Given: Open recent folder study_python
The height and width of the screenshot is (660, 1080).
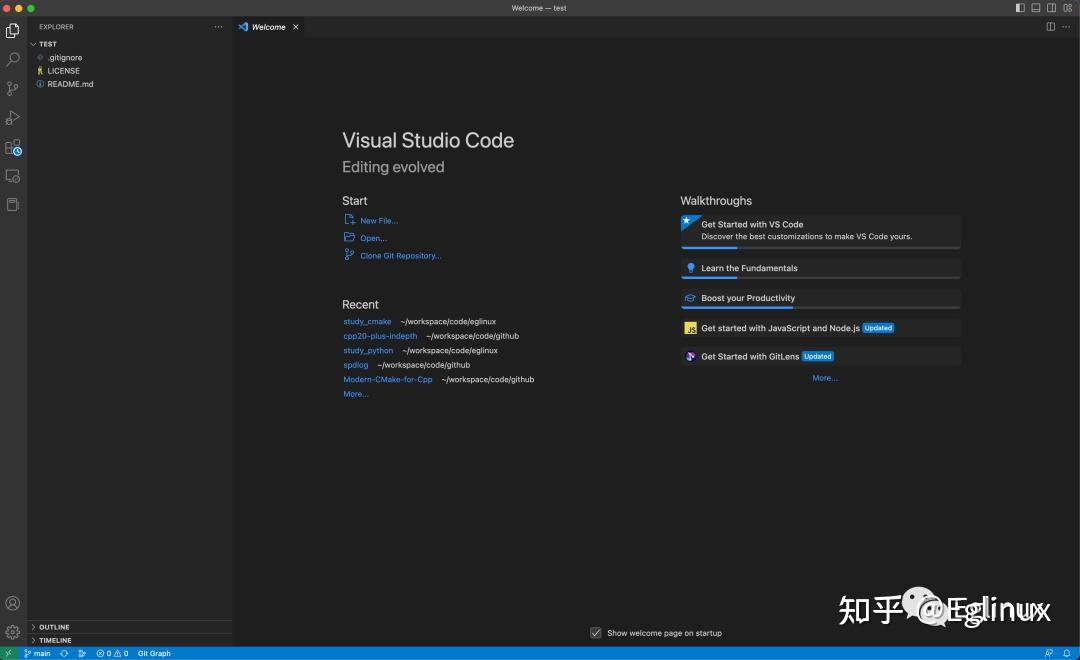Looking at the screenshot, I should pyautogui.click(x=368, y=351).
